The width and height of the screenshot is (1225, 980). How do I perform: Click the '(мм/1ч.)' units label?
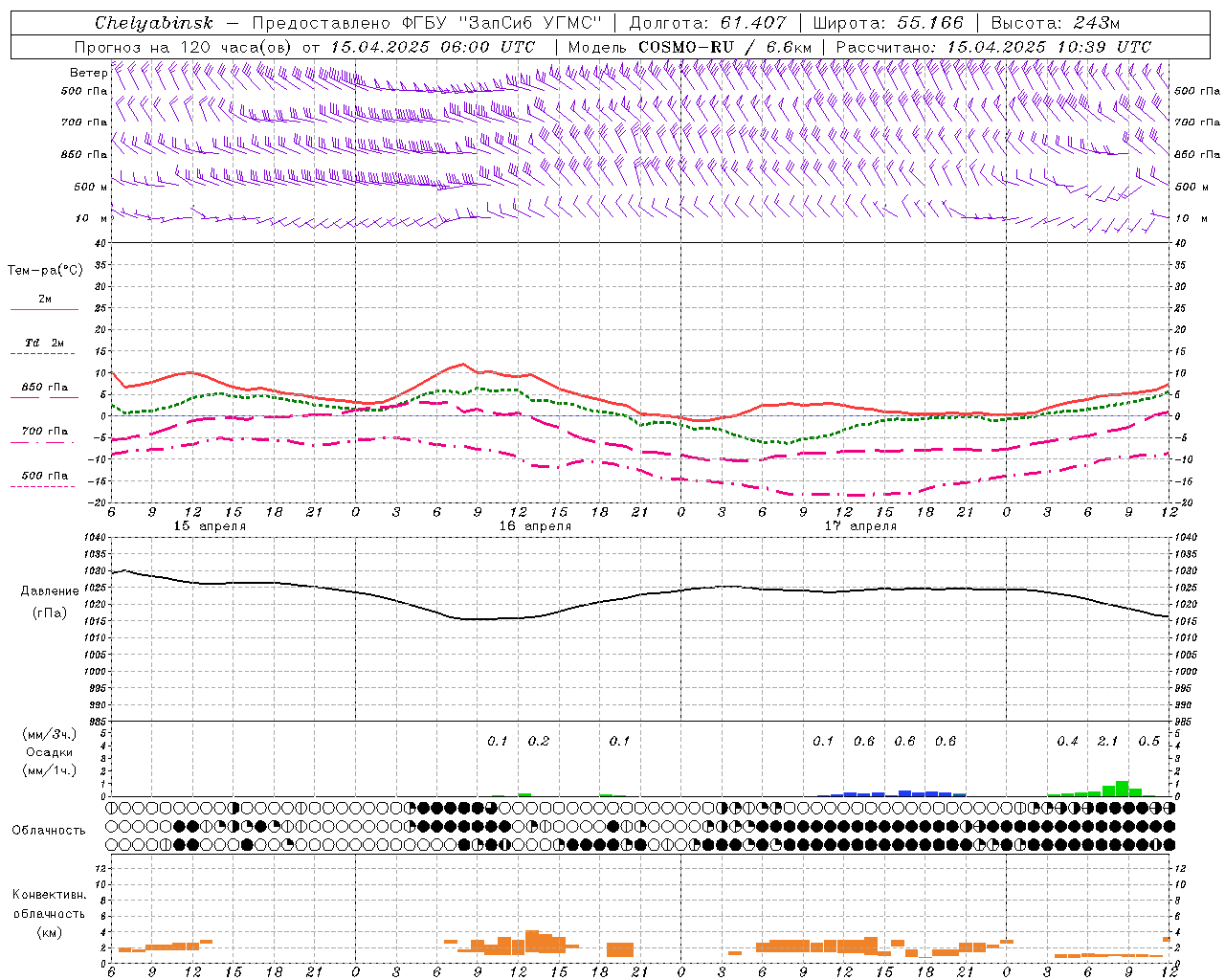pos(49,770)
